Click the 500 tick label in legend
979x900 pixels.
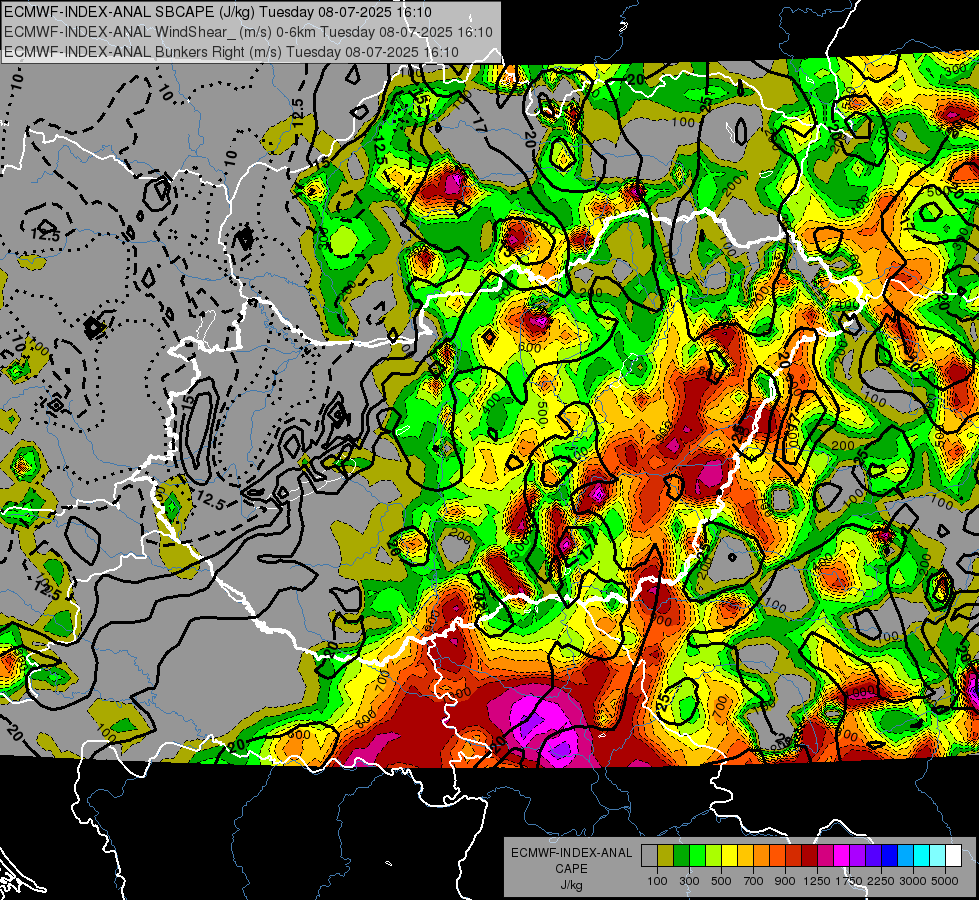coord(721,881)
